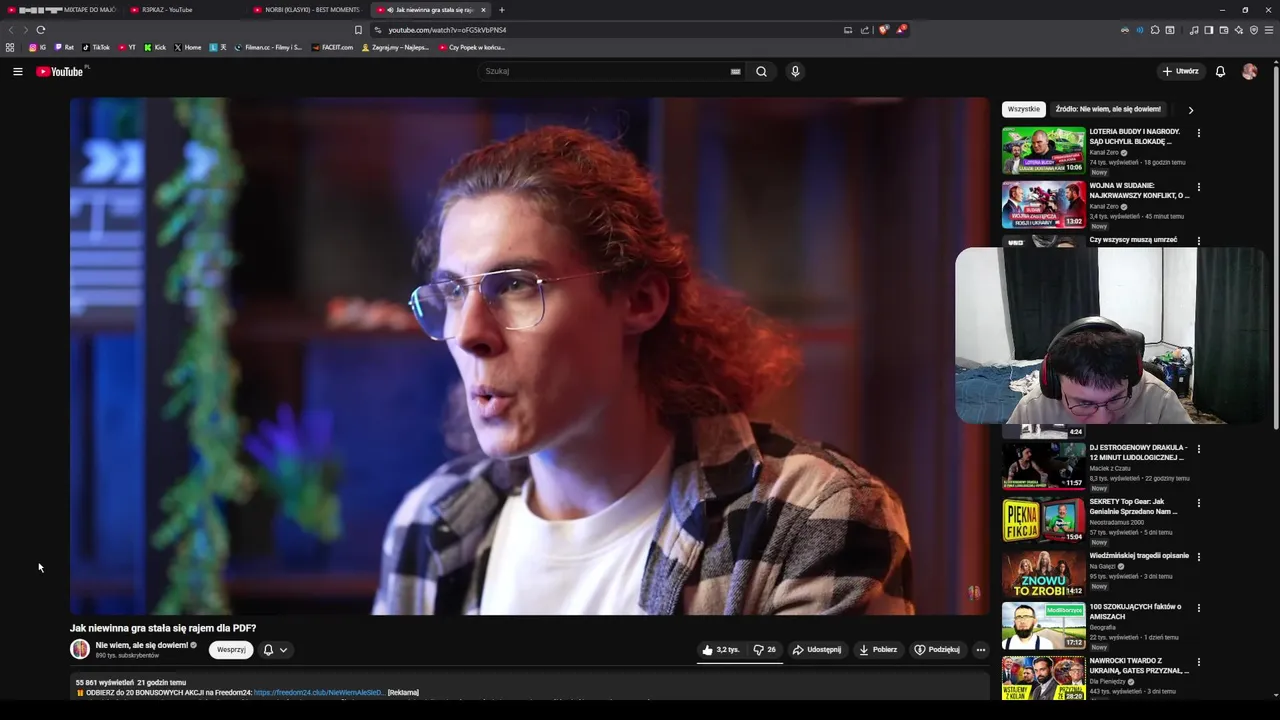
Task: Select the Wszystkie filter chip
Action: [1023, 109]
